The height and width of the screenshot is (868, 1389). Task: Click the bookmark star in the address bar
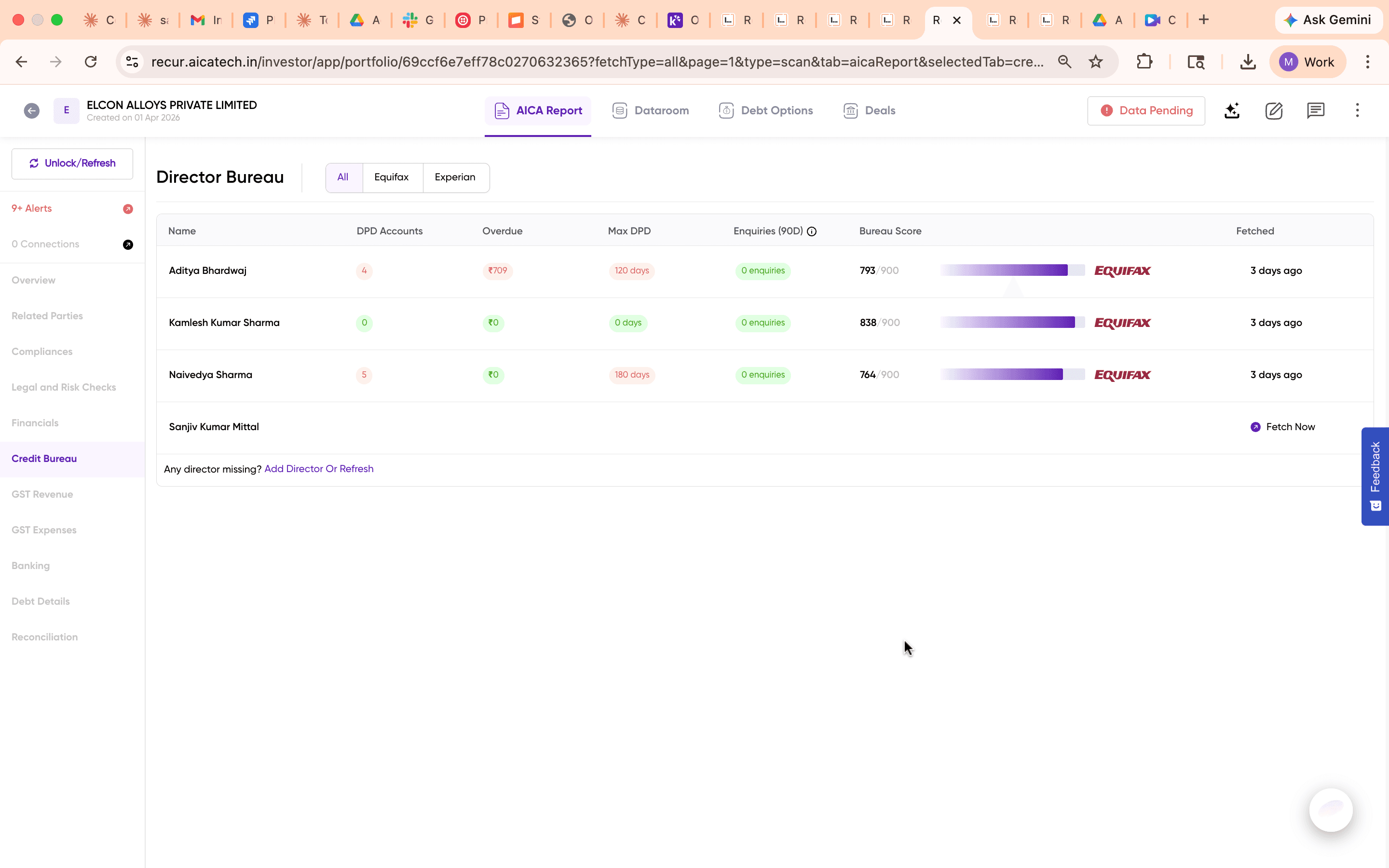(x=1096, y=61)
